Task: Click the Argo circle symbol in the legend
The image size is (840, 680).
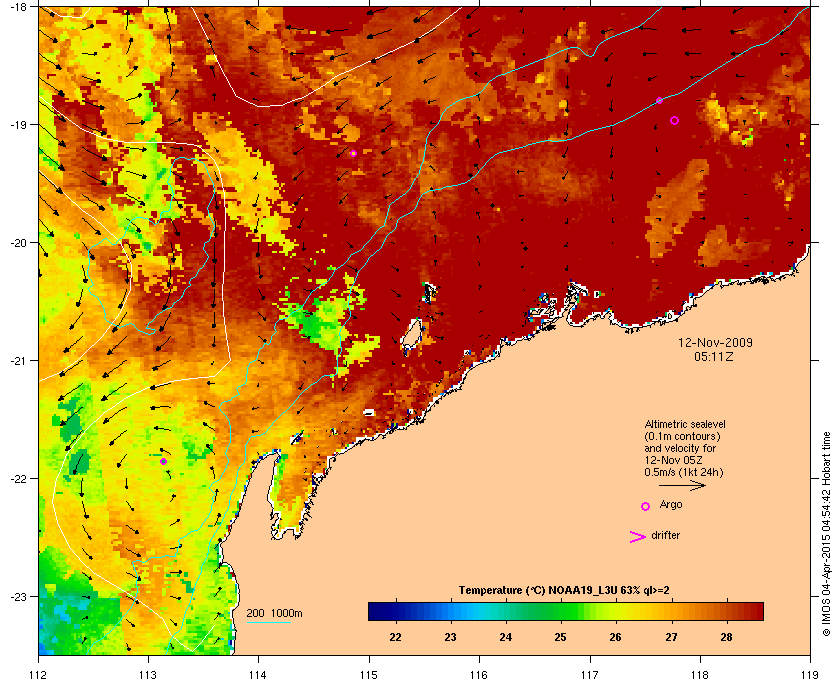Action: tap(646, 506)
